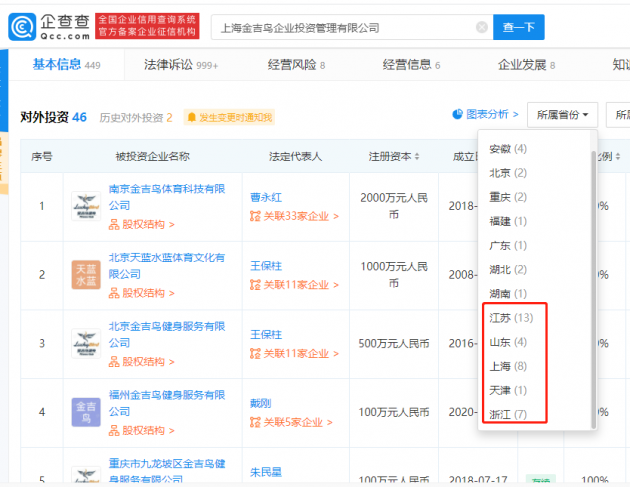Choose 浙江 (7) from province filter

[510, 414]
